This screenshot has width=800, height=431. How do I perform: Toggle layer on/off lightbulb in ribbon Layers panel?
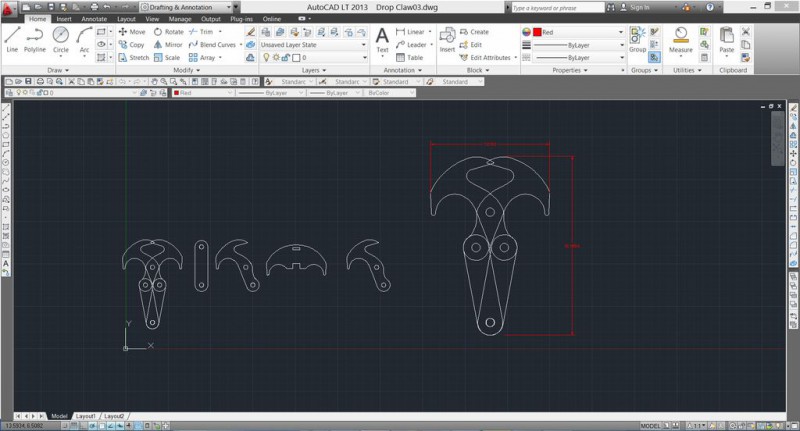[266, 58]
